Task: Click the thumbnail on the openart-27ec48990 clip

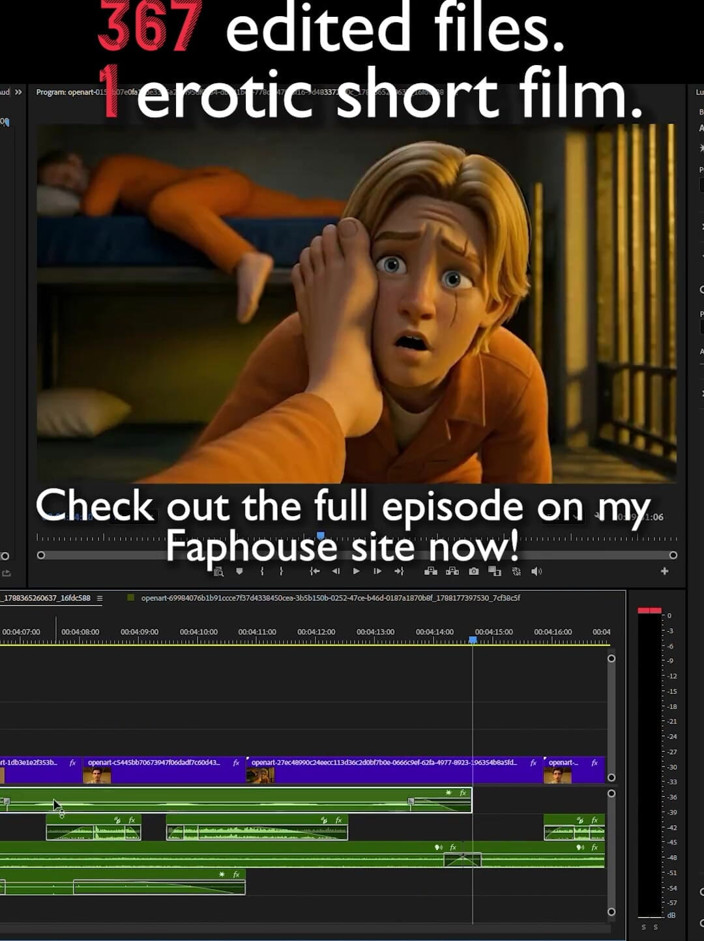Action: (260, 775)
